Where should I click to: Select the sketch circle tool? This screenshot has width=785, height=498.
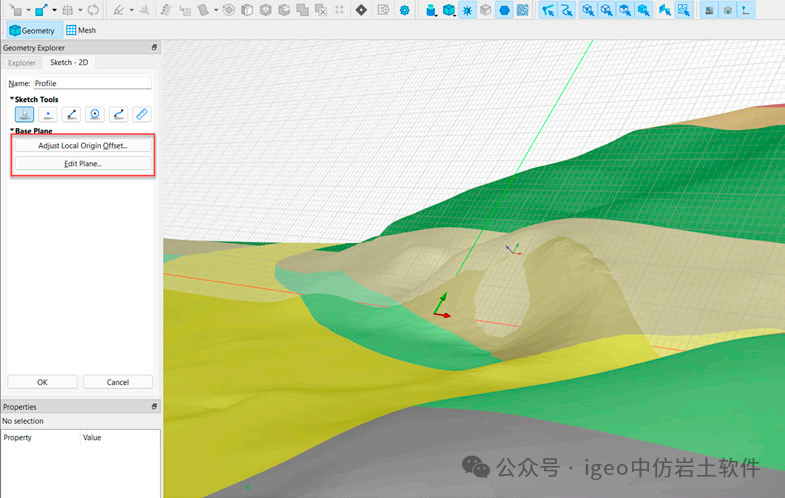(94, 115)
